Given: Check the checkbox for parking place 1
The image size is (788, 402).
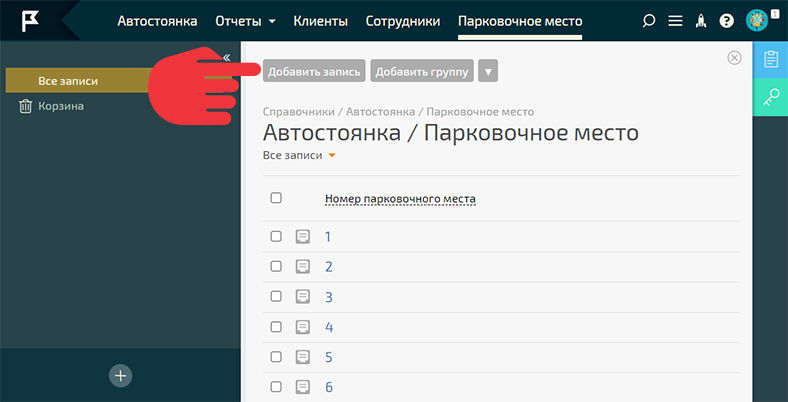Looking at the screenshot, I should point(276,237).
